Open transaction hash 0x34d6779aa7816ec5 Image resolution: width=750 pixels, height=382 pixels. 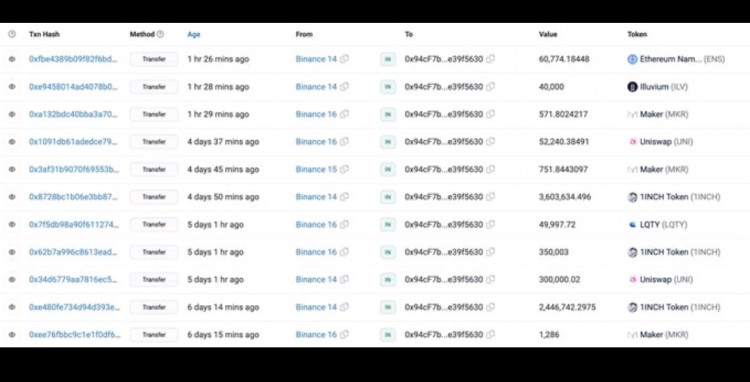click(73, 279)
